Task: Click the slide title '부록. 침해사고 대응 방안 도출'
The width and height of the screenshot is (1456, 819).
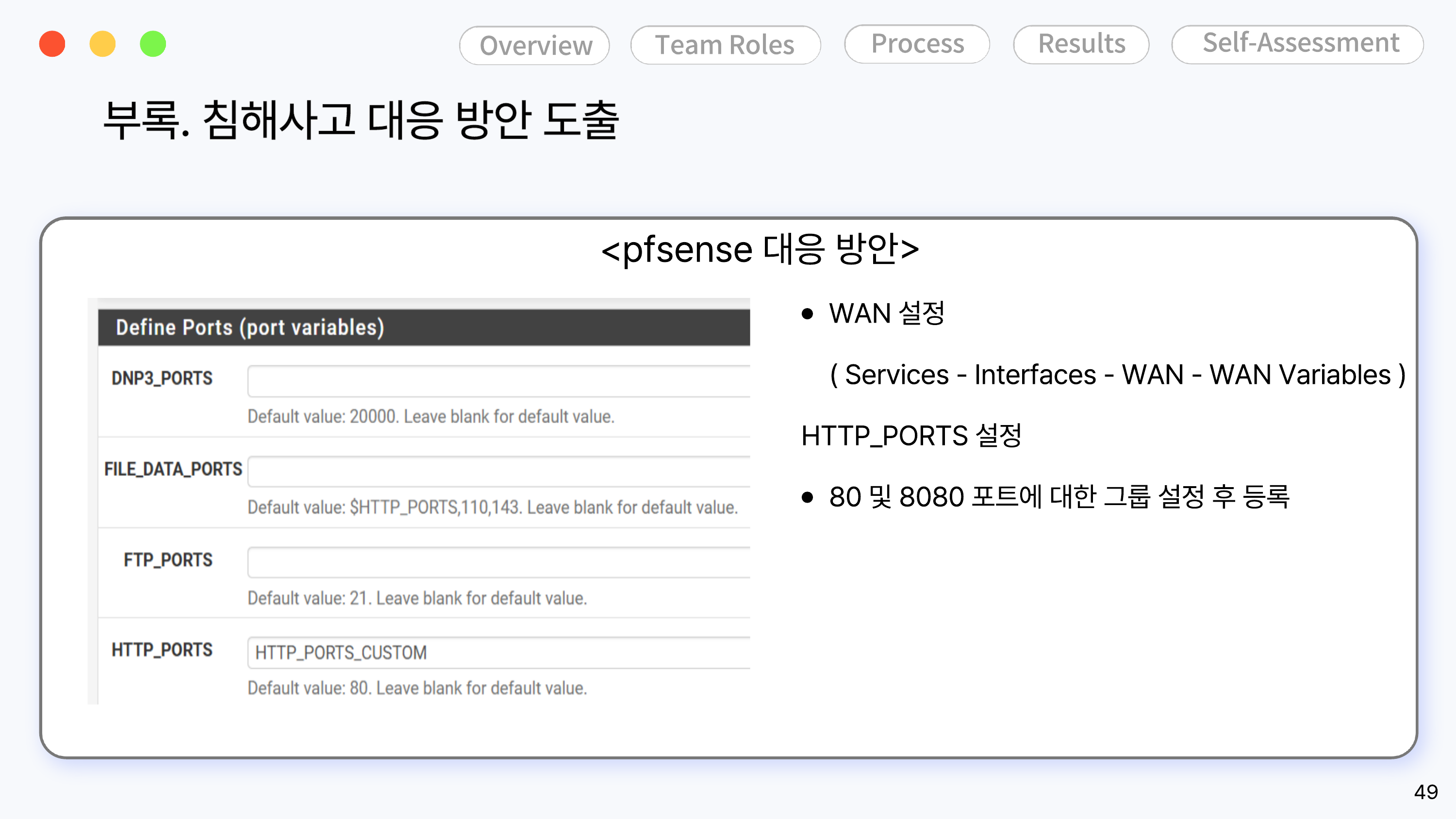Action: tap(361, 119)
